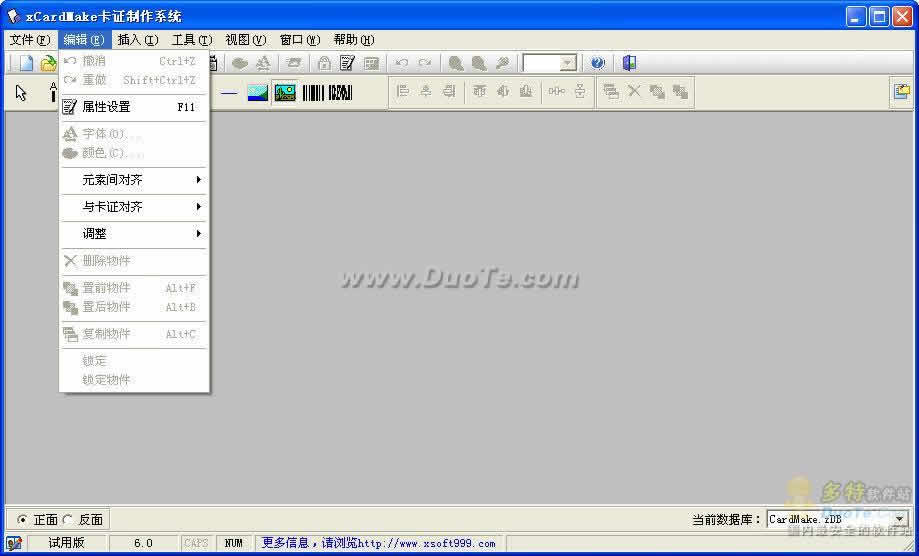Viewport: 919px width, 556px height.
Task: Open the 窗口(W) menu
Action: [x=299, y=40]
